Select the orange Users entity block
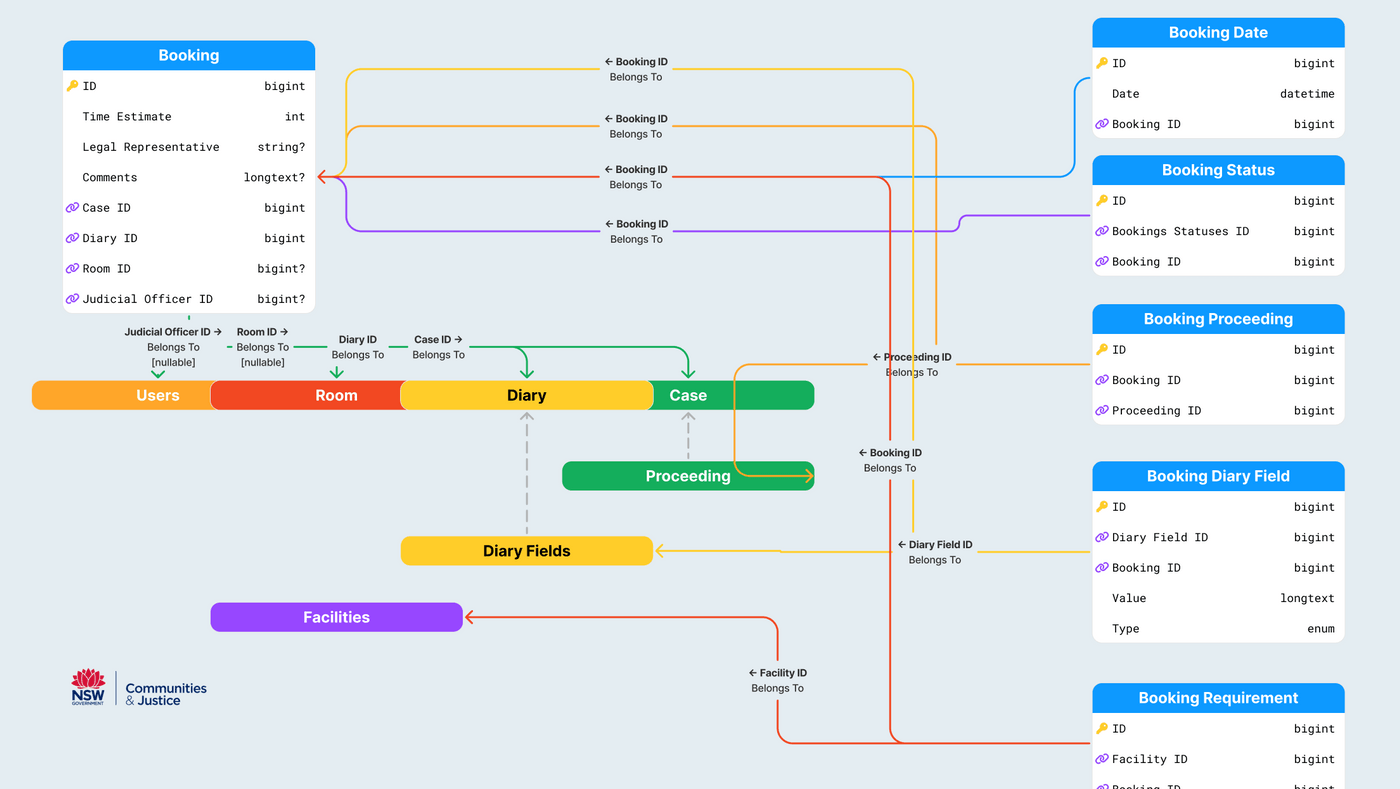 tap(122, 395)
